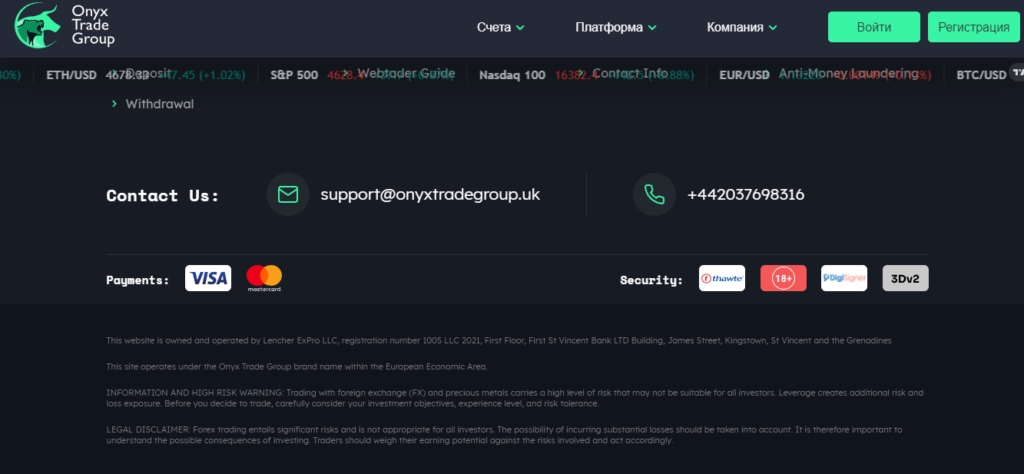The width and height of the screenshot is (1024, 474).
Task: Open the Webtrader Guide link
Action: 406,73
